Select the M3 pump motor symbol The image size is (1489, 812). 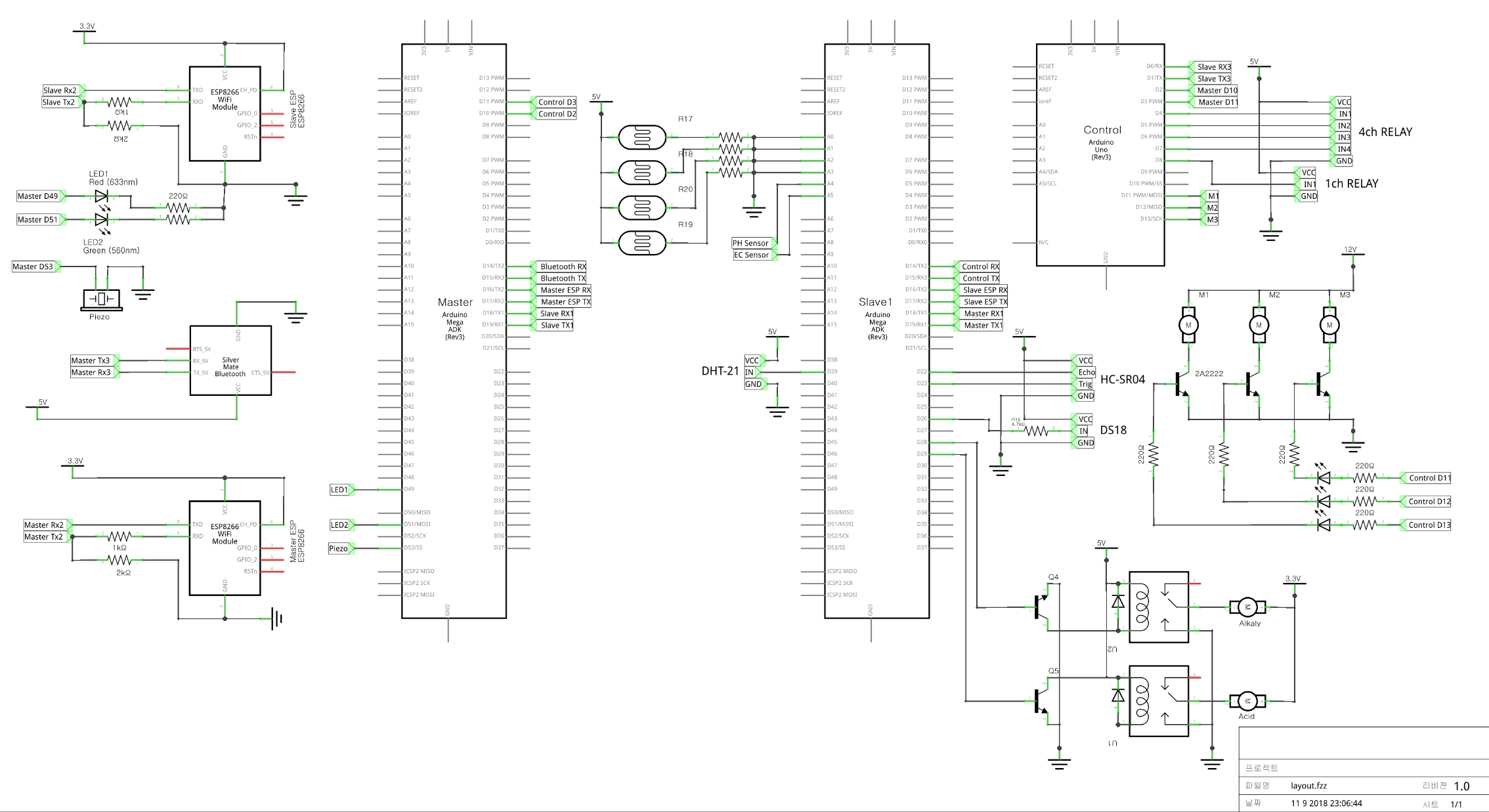click(1329, 325)
